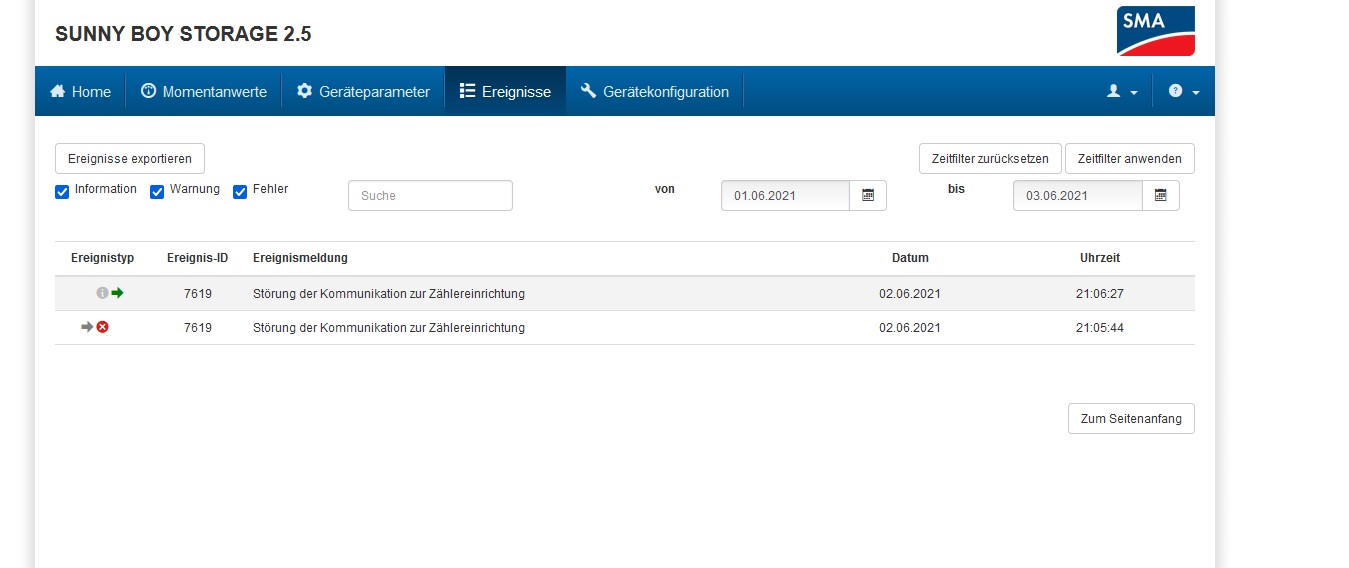Open the Gerätekonfiguration tab
The width and height of the screenshot is (1349, 568).
tap(655, 91)
